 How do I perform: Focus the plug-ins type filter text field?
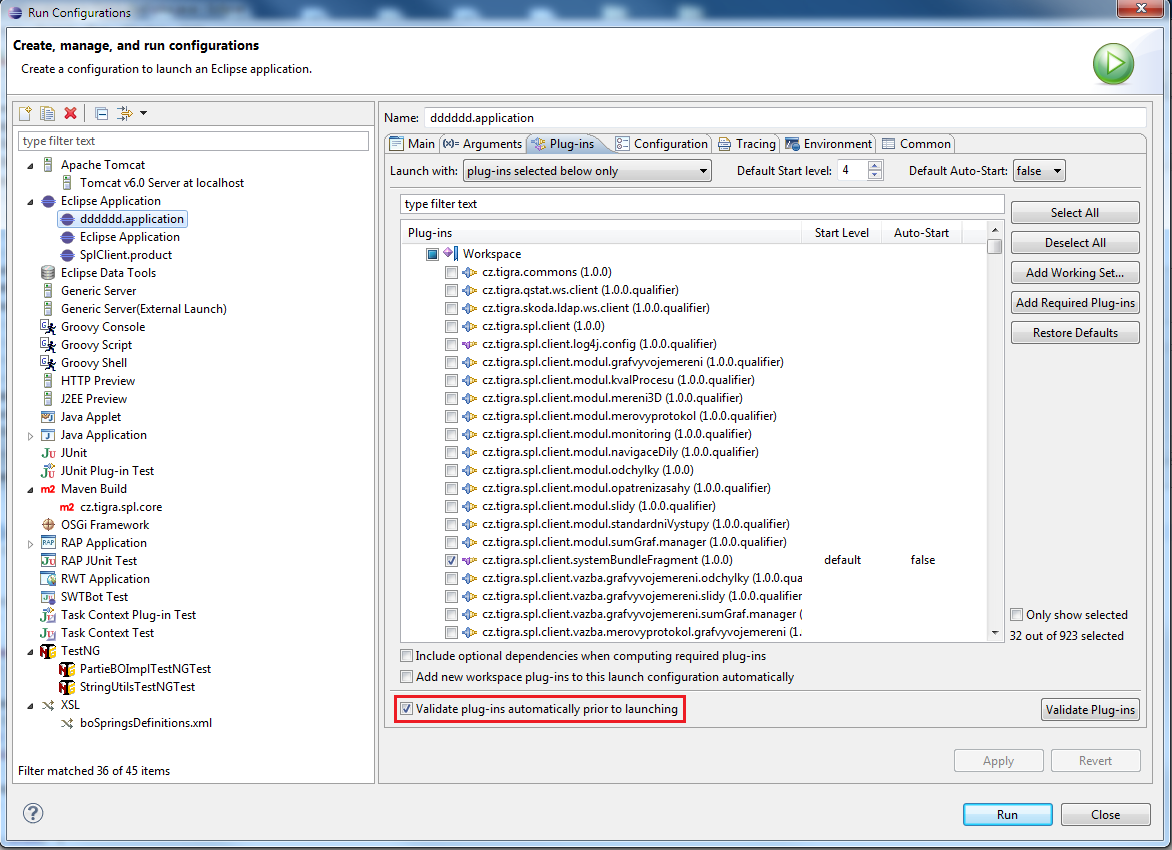[x=702, y=204]
